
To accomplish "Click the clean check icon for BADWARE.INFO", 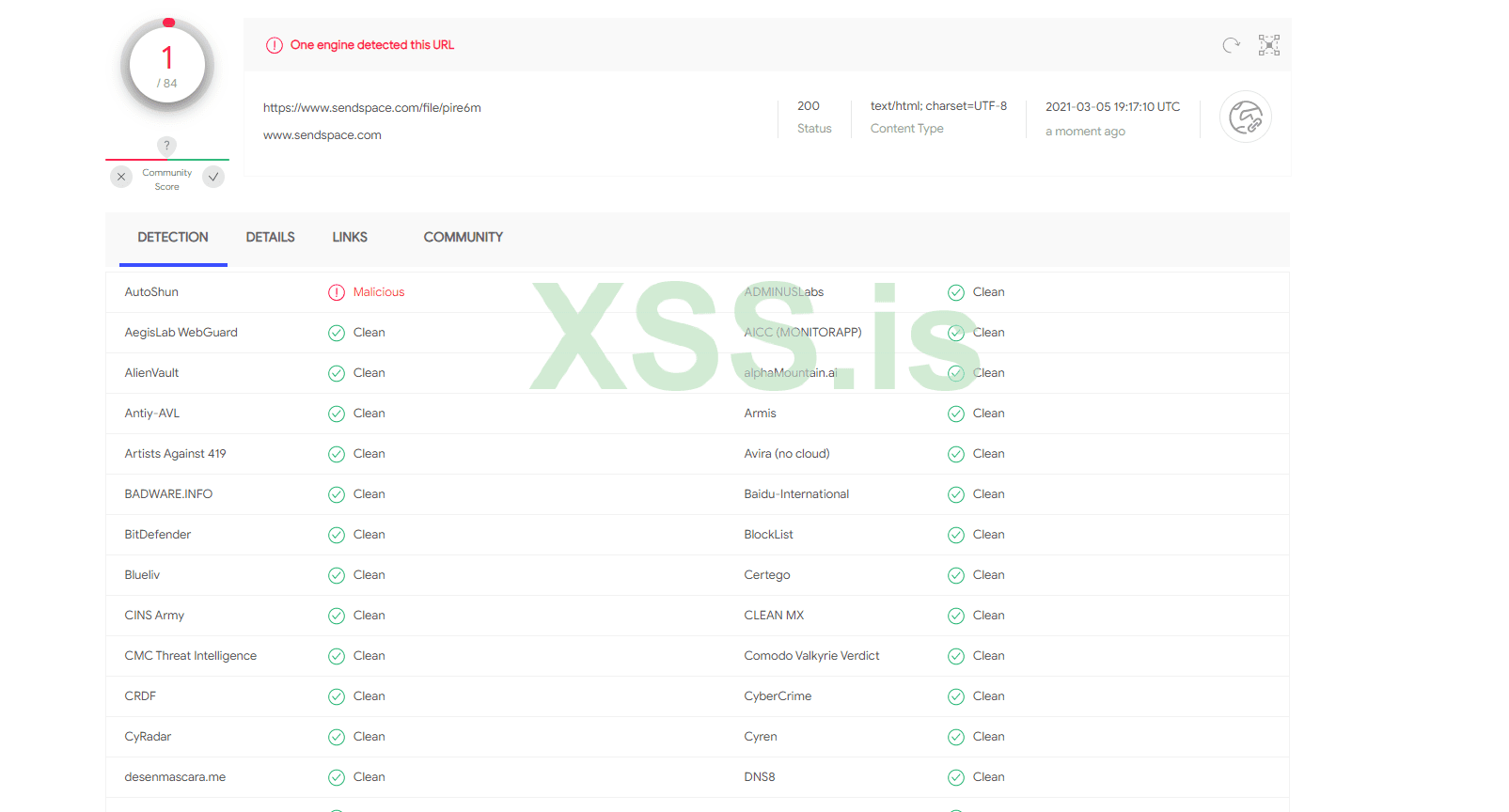I will (337, 494).
